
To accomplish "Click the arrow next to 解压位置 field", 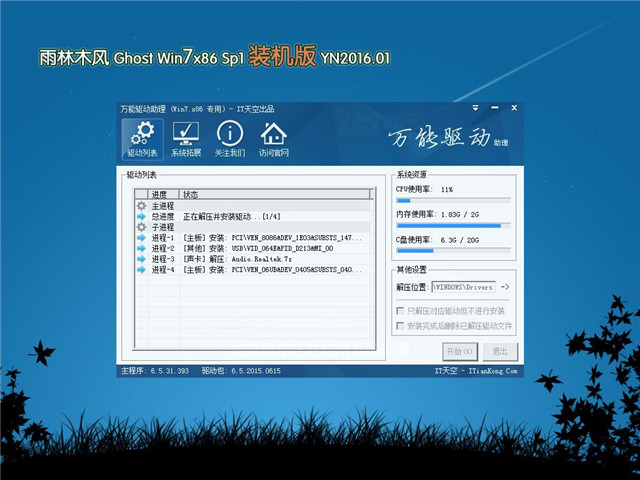I will click(505, 287).
